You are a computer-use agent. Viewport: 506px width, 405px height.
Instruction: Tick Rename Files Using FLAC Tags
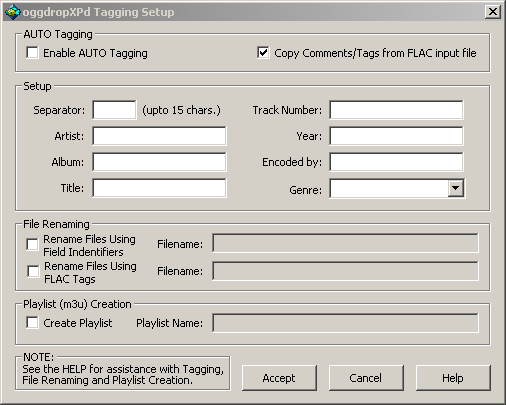(x=33, y=272)
